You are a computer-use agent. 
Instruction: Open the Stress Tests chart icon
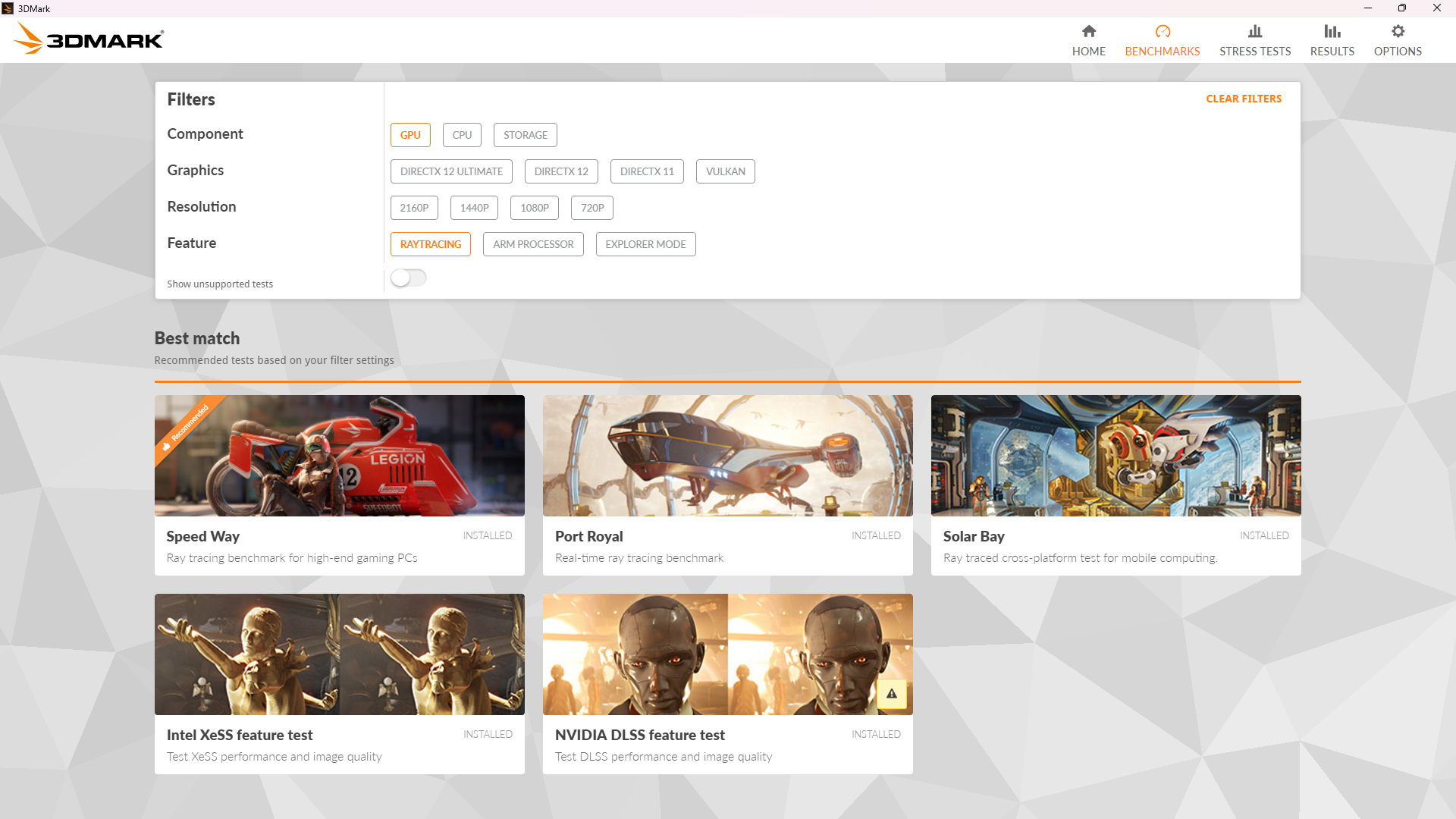tap(1254, 32)
